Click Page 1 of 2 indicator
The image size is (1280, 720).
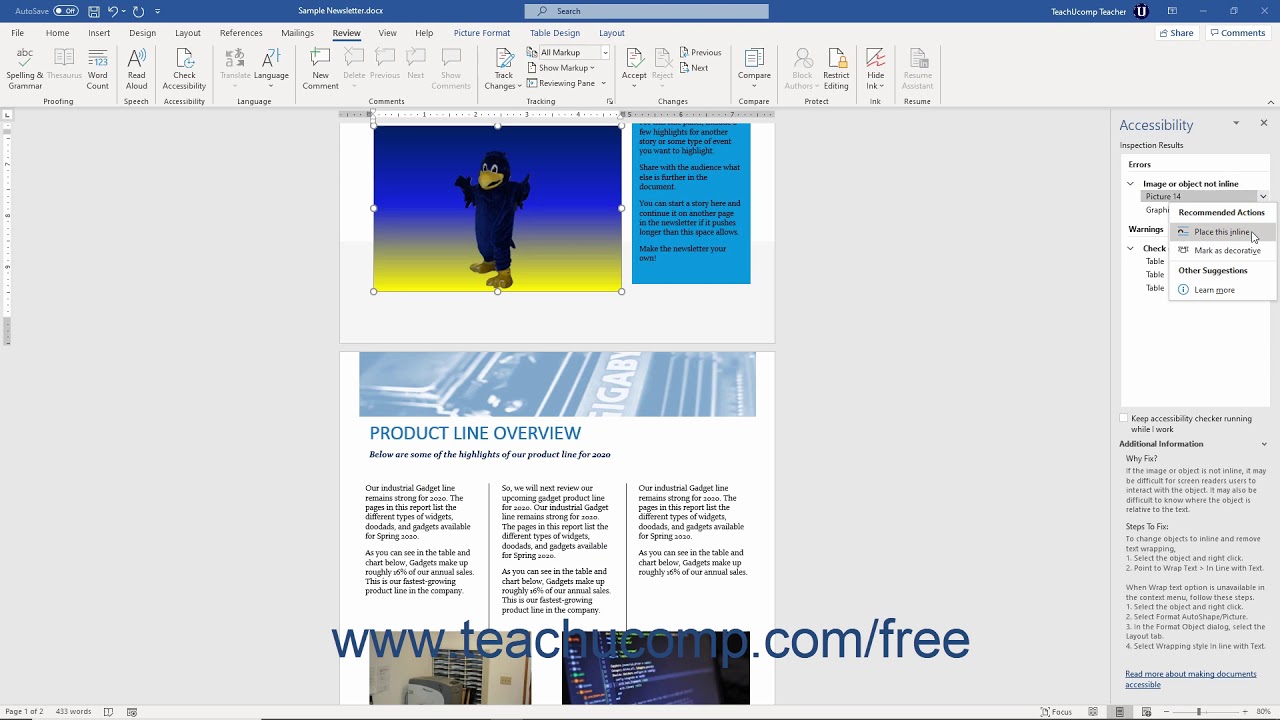22,712
